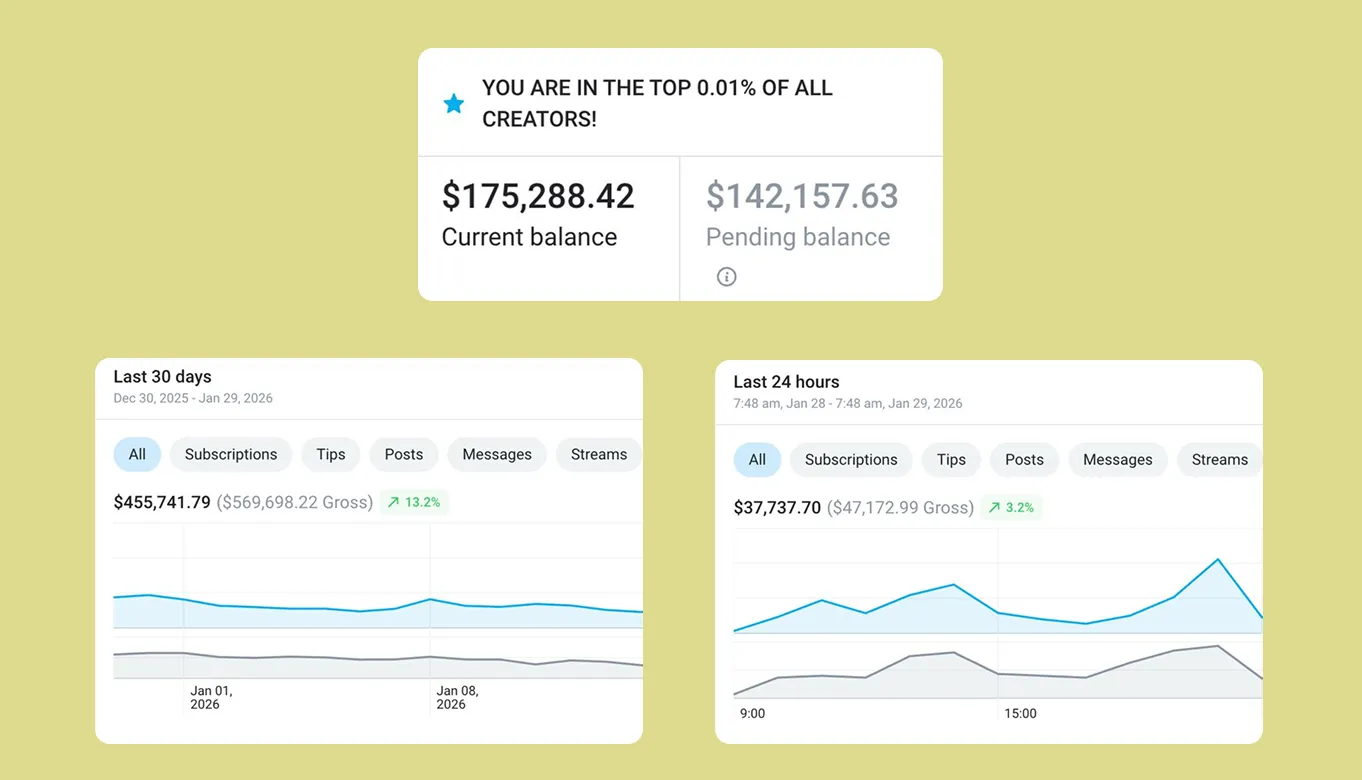Click the $142,157.63 pending balance amount
1362x780 pixels.
802,196
